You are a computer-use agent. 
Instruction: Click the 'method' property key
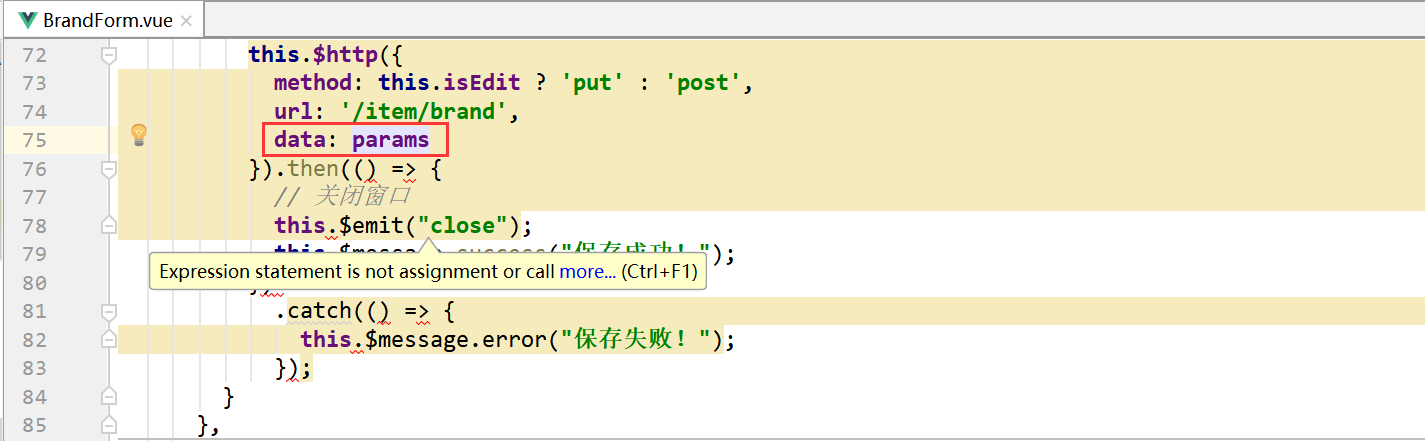pos(313,83)
